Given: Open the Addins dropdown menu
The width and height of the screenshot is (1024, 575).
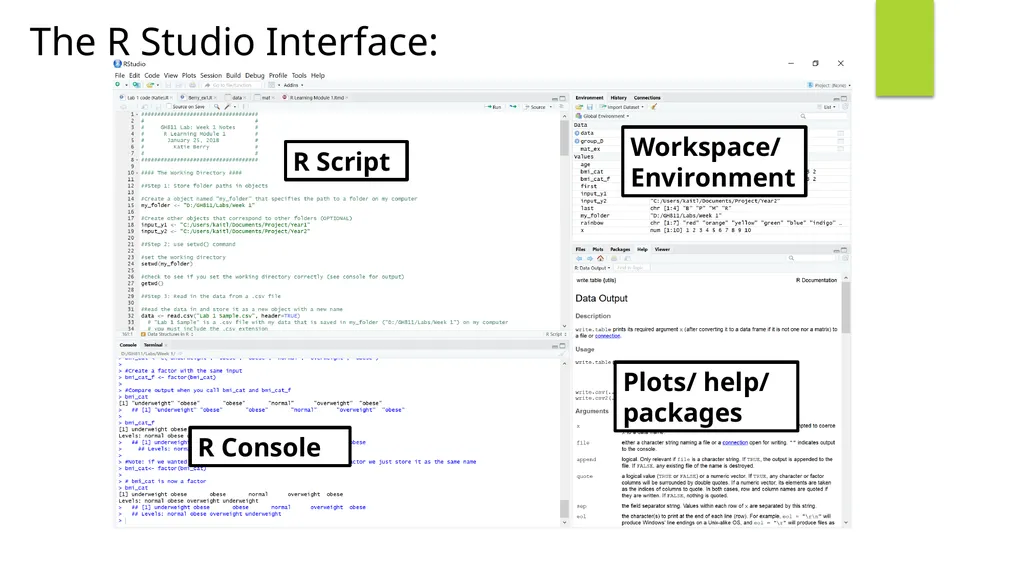Looking at the screenshot, I should click(293, 85).
